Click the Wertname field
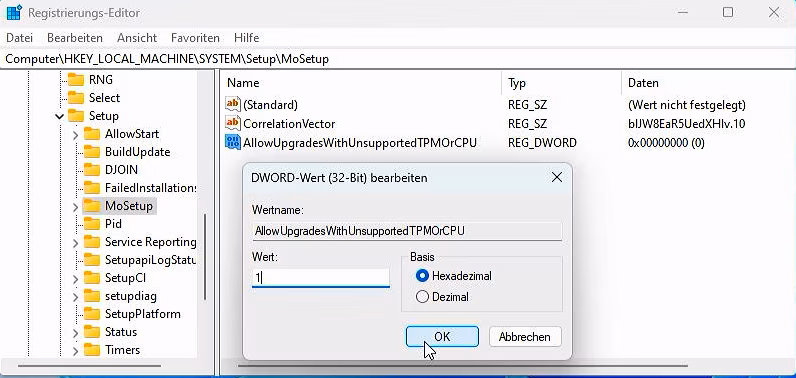The height and width of the screenshot is (378, 796). pos(407,231)
